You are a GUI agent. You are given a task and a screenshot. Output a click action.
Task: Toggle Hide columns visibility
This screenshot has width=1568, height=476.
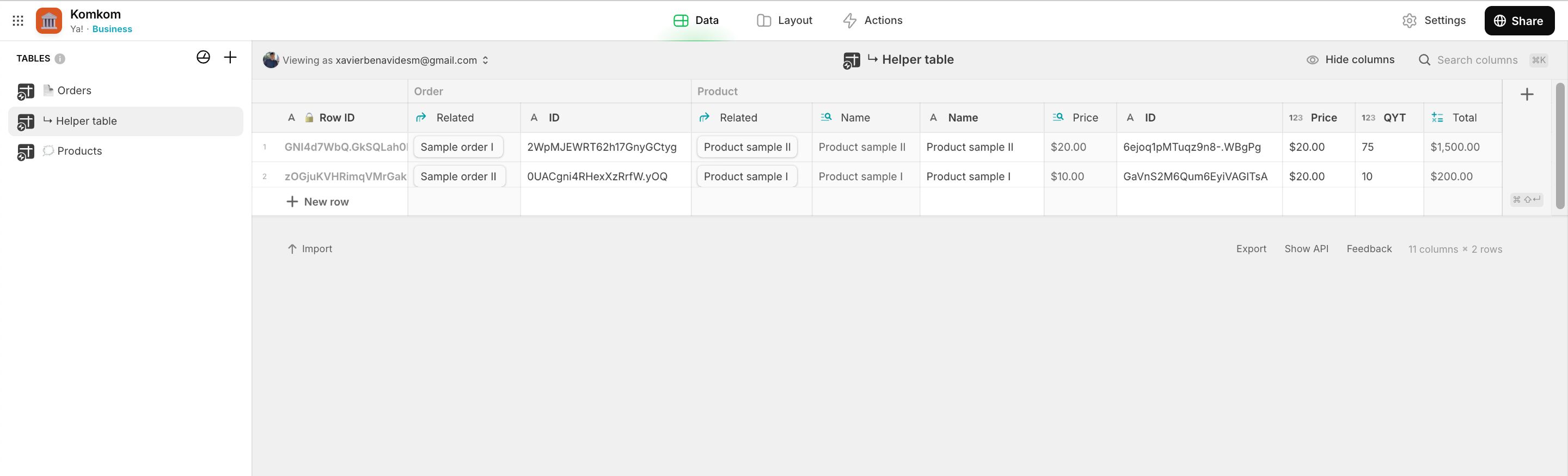[x=1350, y=60]
